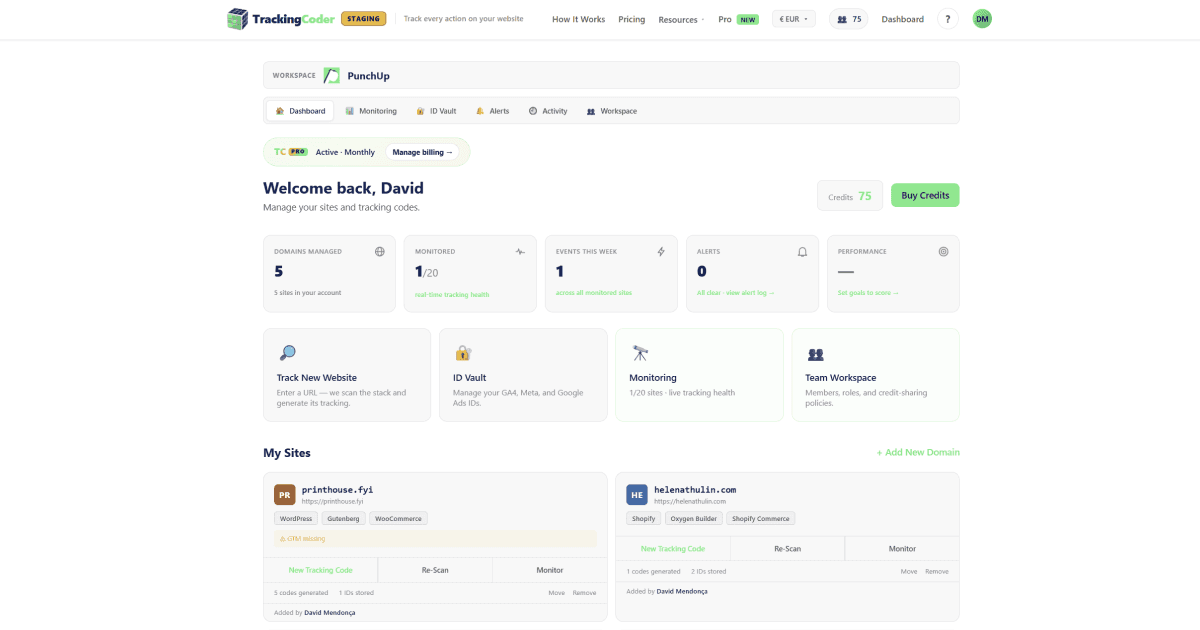Click the WordPress tag on printhouse.fyi
This screenshot has height=630, width=1200.
296,518
